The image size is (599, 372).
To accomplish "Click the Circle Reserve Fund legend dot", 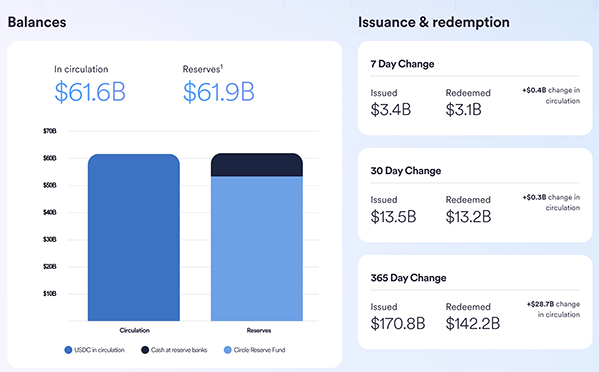I will tap(228, 350).
